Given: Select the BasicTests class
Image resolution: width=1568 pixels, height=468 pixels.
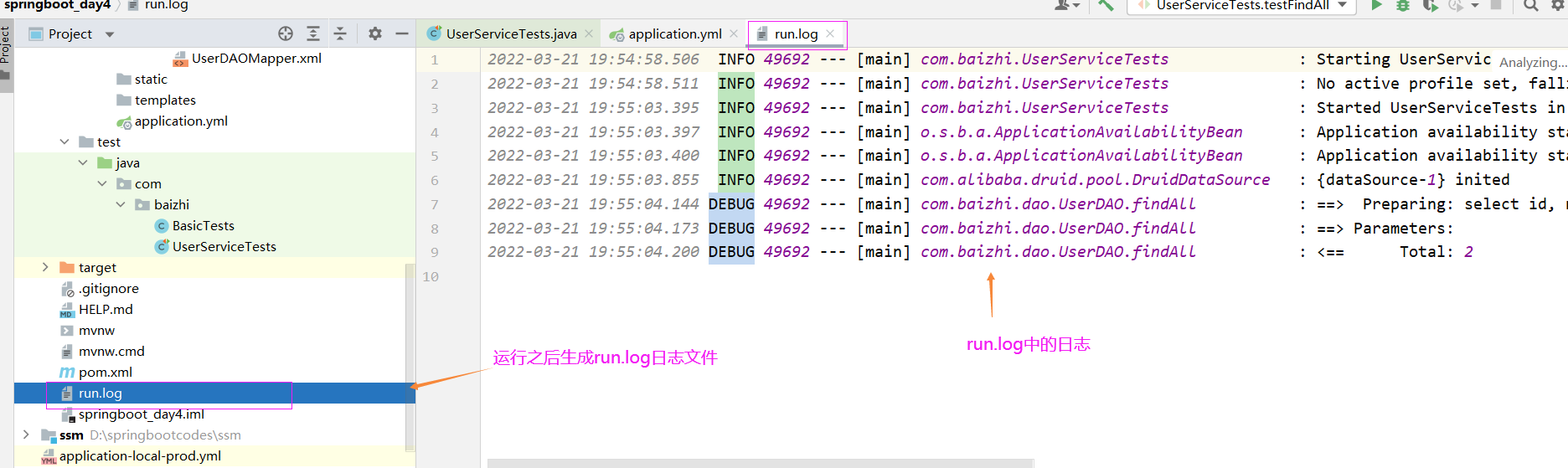Looking at the screenshot, I should click(194, 225).
